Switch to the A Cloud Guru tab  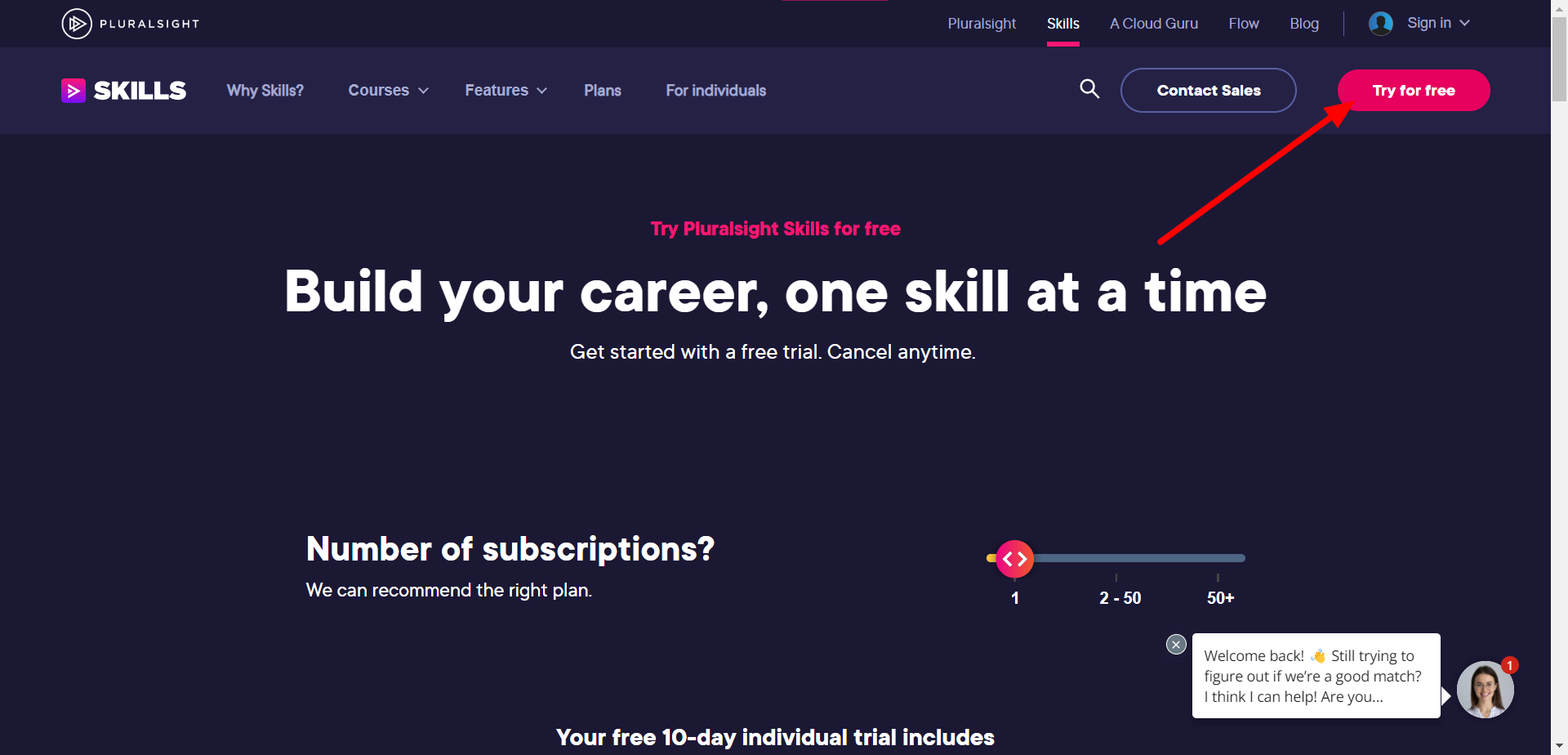[x=1153, y=24]
